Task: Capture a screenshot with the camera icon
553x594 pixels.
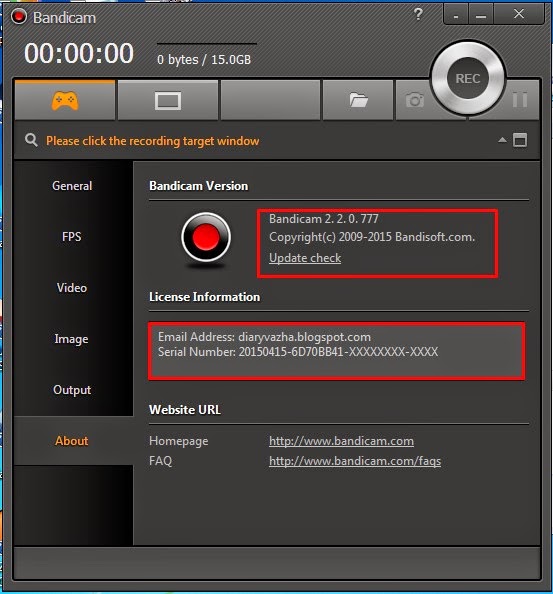Action: (415, 100)
